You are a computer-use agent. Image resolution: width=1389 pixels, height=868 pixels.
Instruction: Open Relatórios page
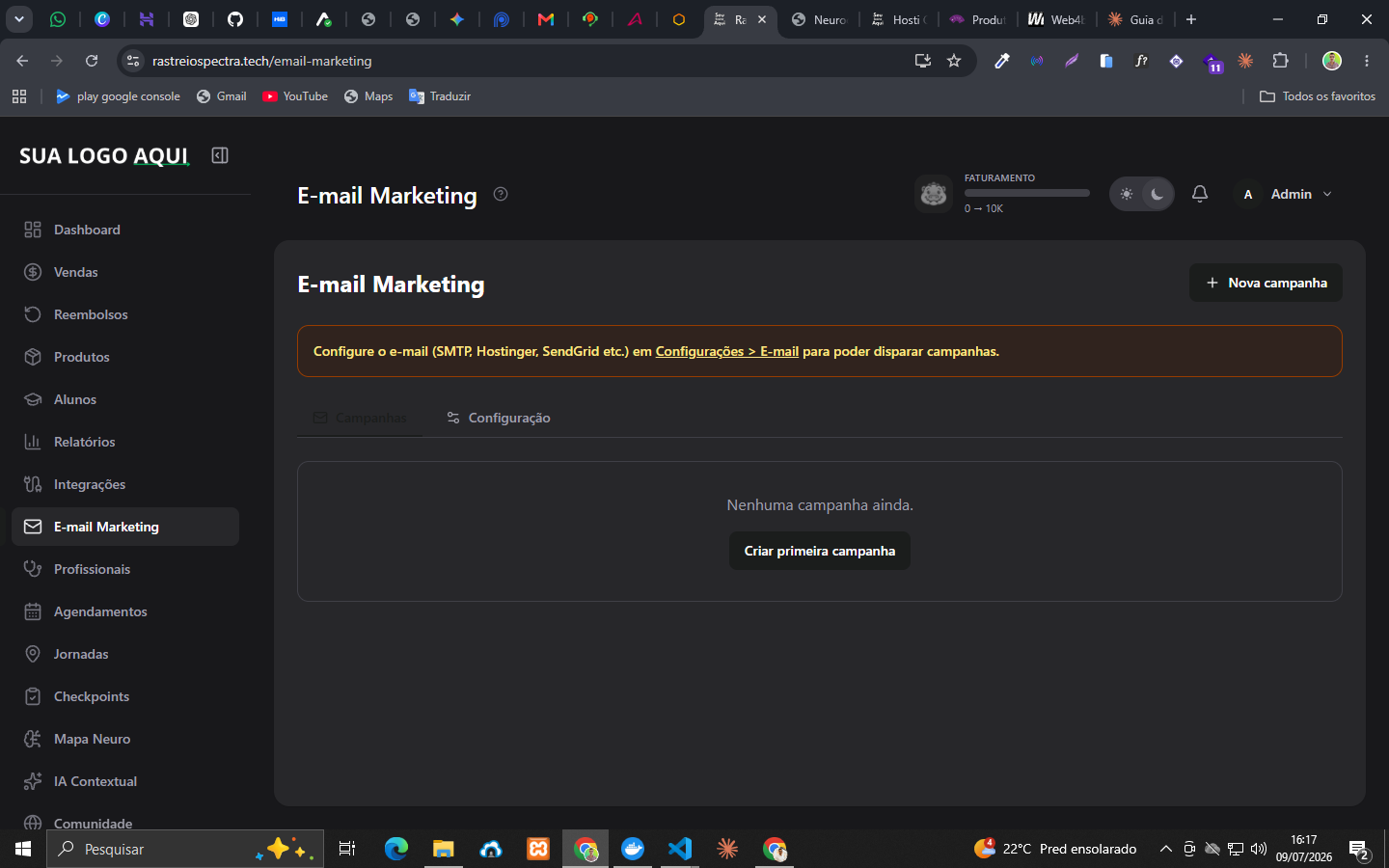point(125,442)
